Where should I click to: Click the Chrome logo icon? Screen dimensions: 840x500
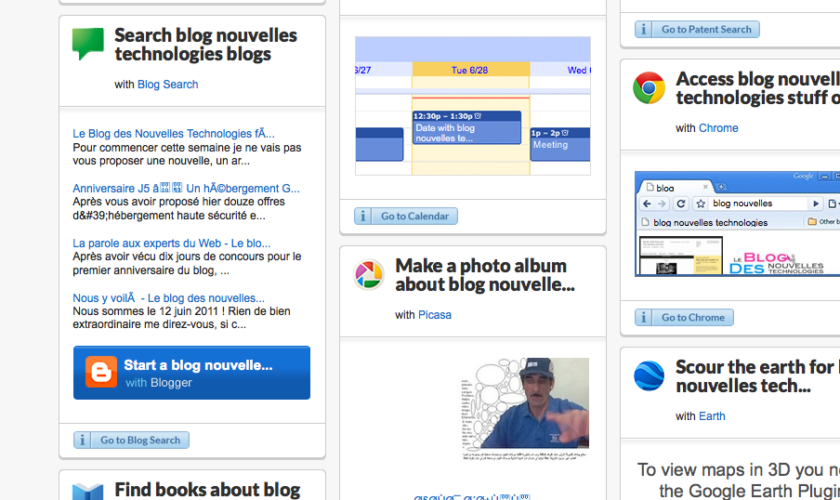[649, 88]
